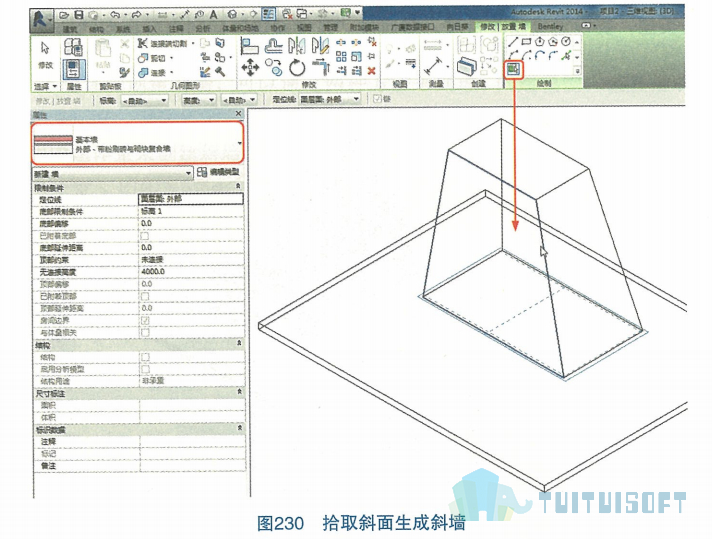
Task: Switch to the 插入 ribbon tab
Action: pos(149,28)
